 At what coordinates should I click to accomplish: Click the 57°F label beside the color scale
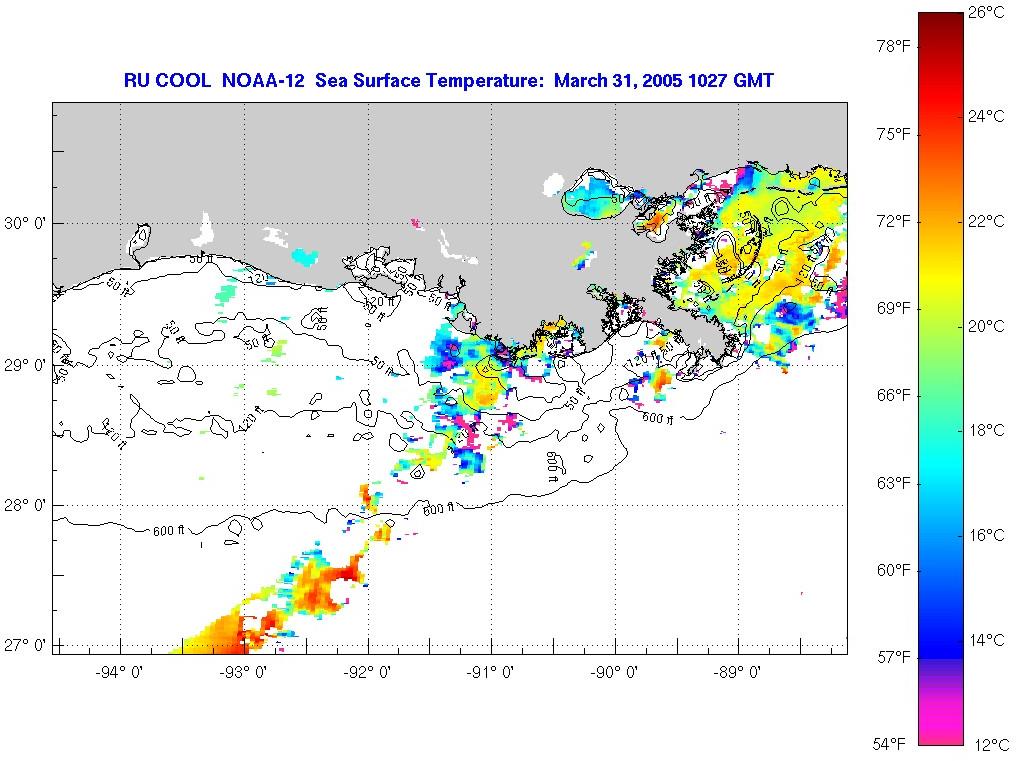894,658
